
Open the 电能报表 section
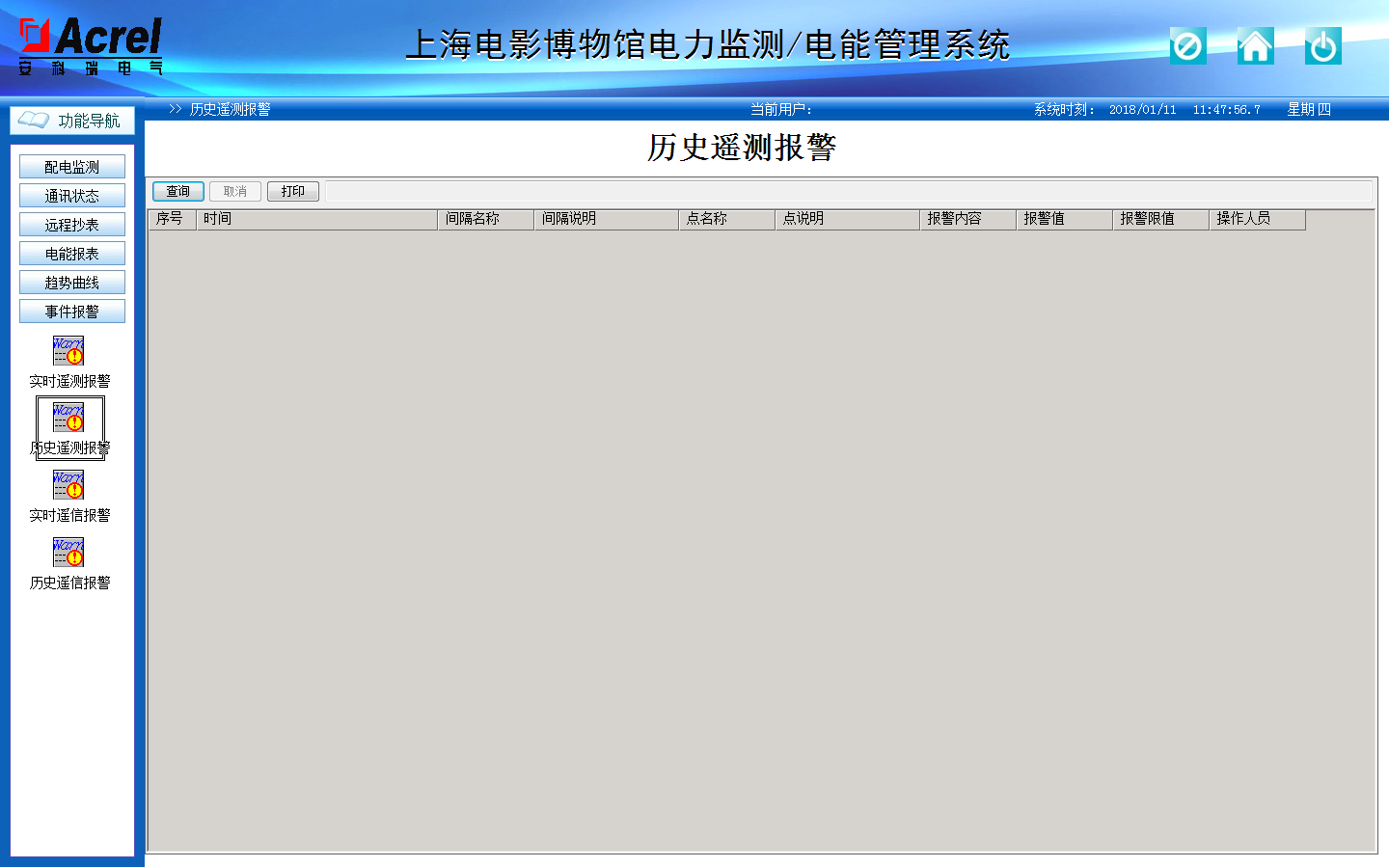coord(72,254)
